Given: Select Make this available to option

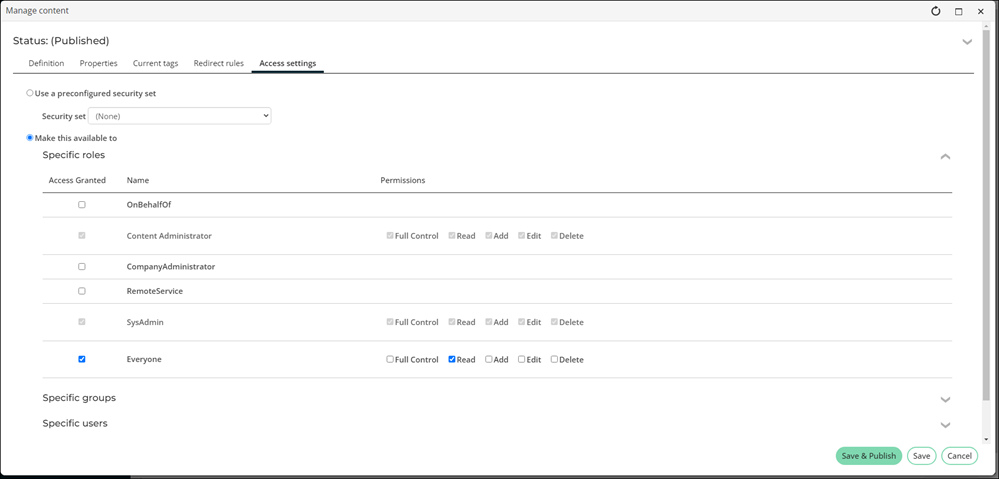Looking at the screenshot, I should click(29, 138).
